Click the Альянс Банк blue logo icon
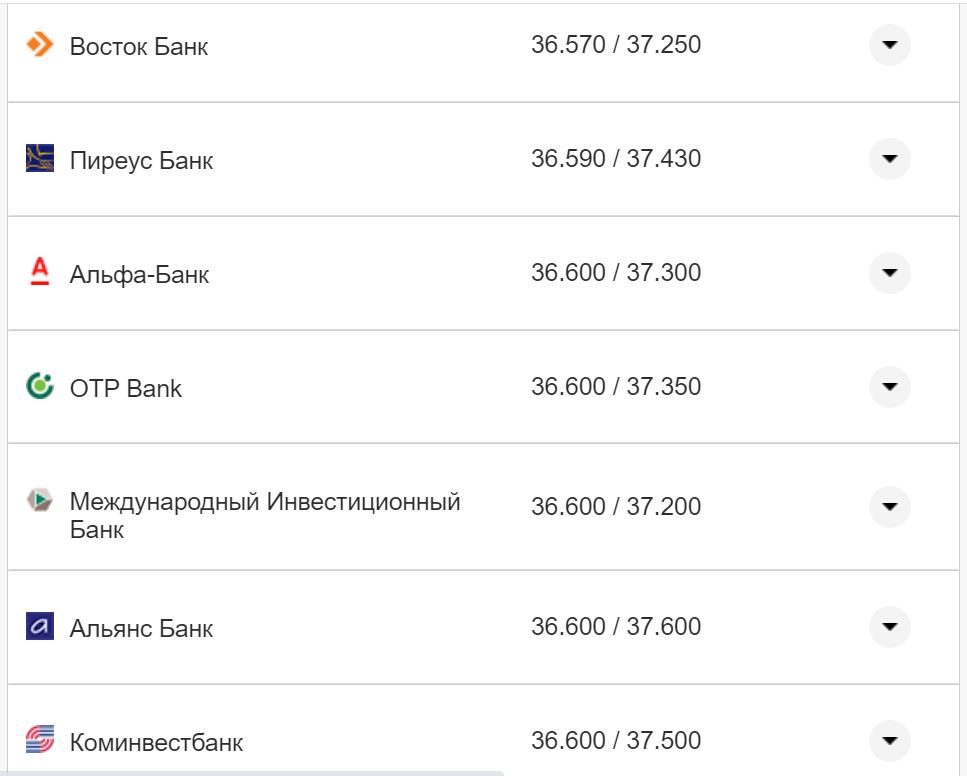 pos(38,627)
